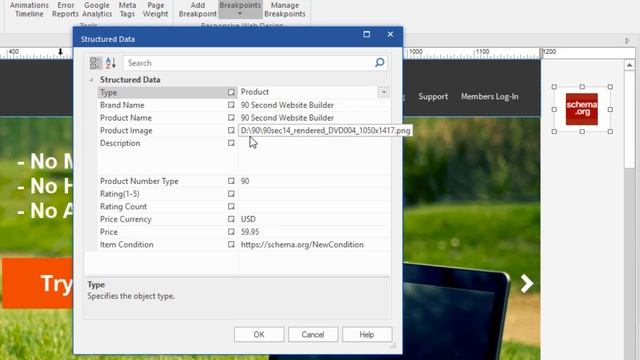Screen dimensions: 640x360
Task: Select the Item Condition NewCondition URL value
Action: [x=314, y=244]
